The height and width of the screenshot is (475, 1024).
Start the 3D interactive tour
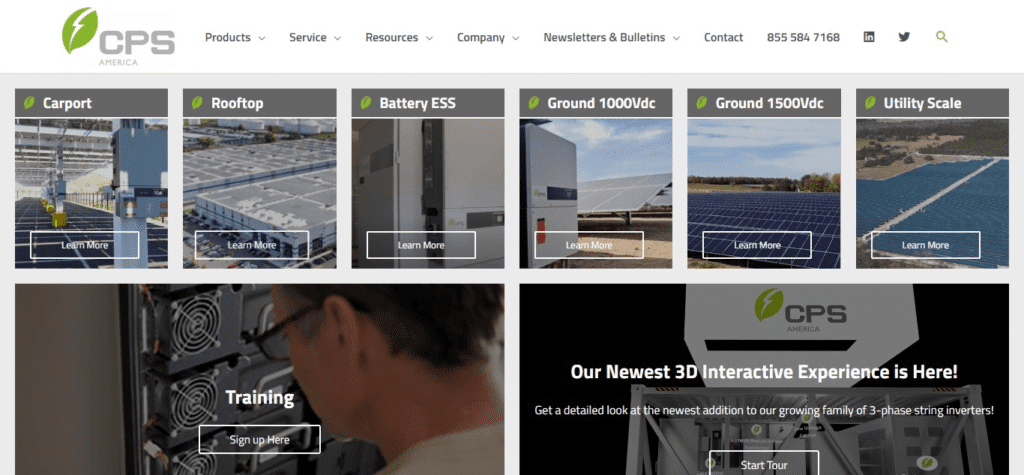pos(764,464)
